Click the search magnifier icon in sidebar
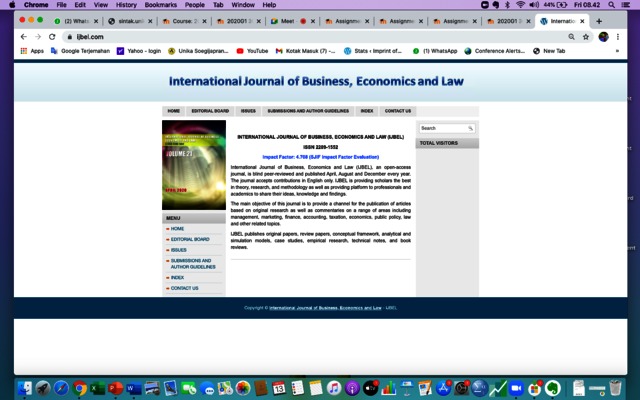Screen dimensions: 640x400 pyautogui.click(x=470, y=128)
